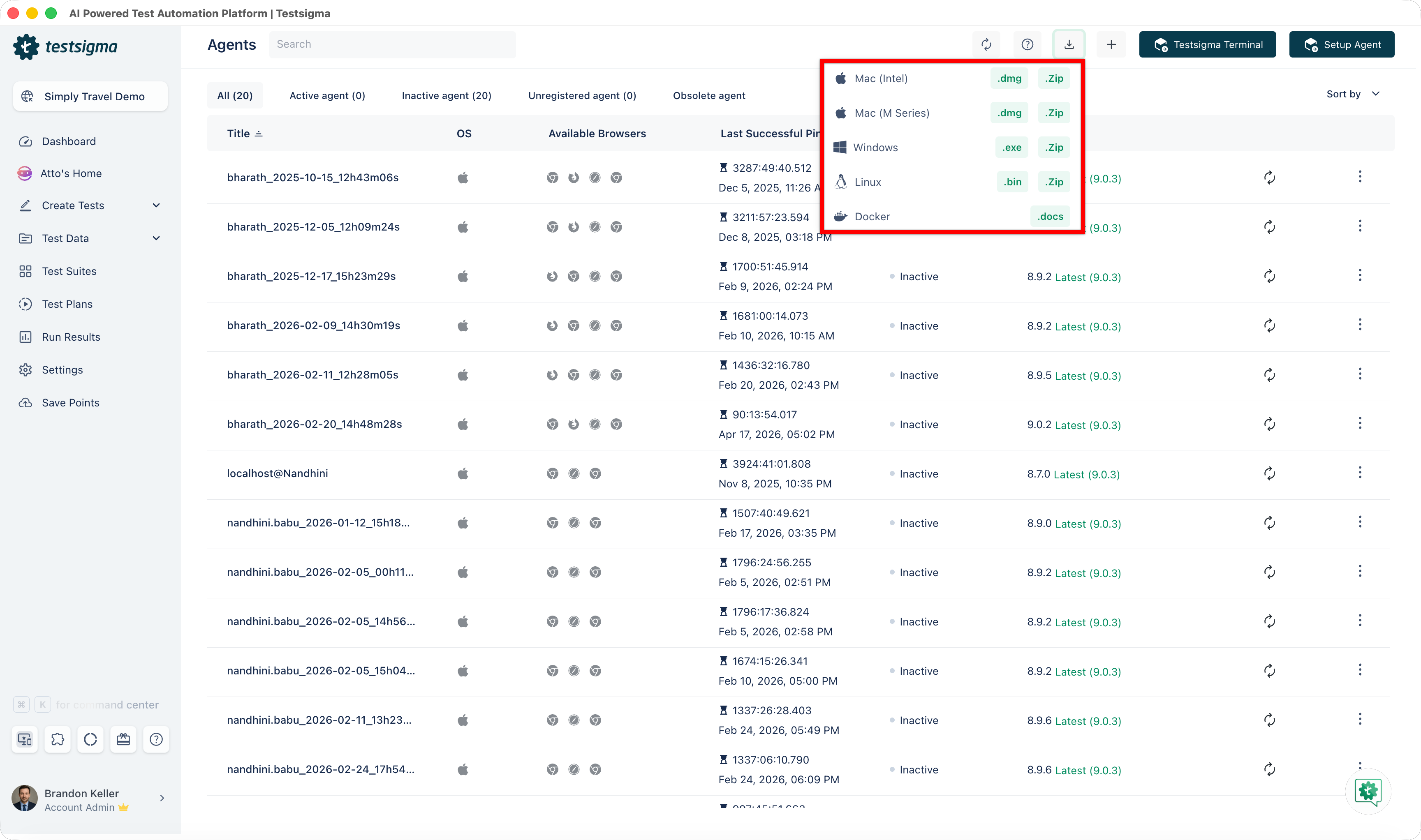Image resolution: width=1421 pixels, height=840 pixels.
Task: Click Latest (9.0.3) link for bharath_2026-02-20_14h48m28s
Action: (1088, 425)
